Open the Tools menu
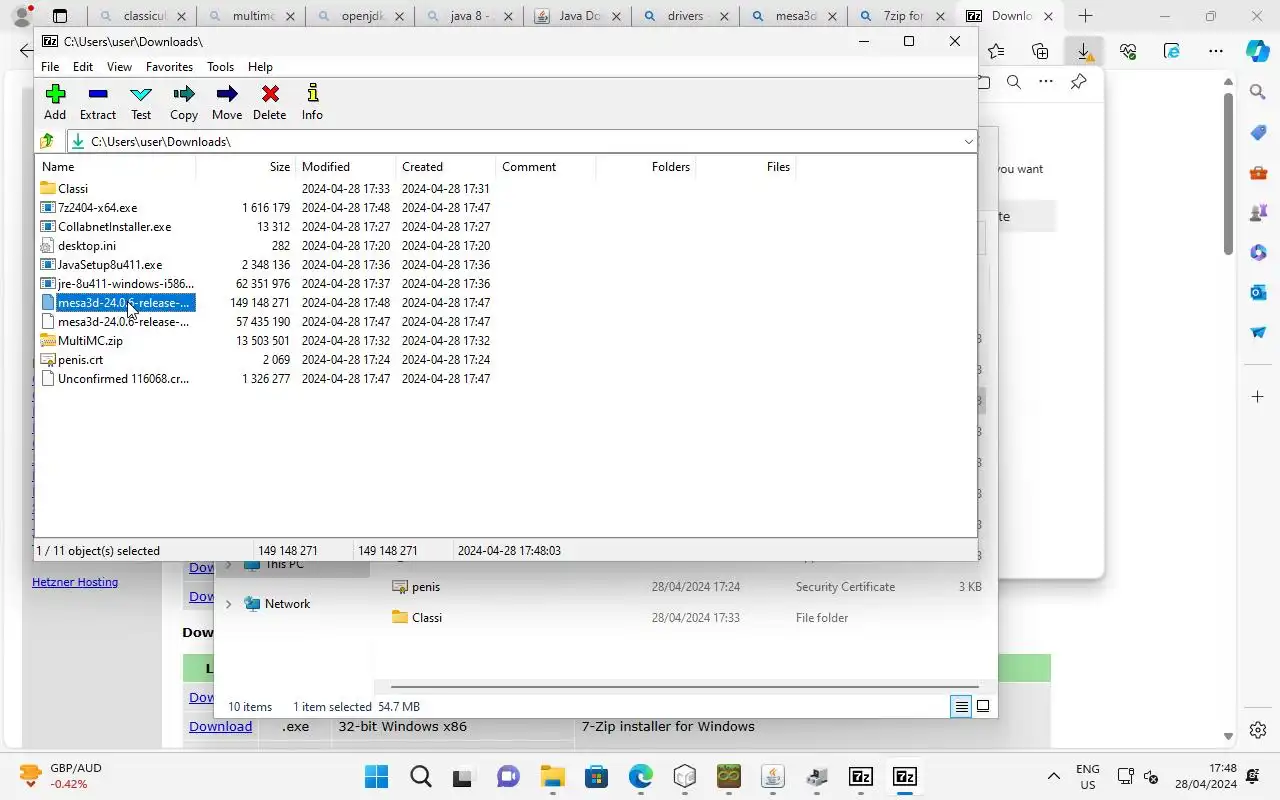1280x800 pixels. pos(220,67)
